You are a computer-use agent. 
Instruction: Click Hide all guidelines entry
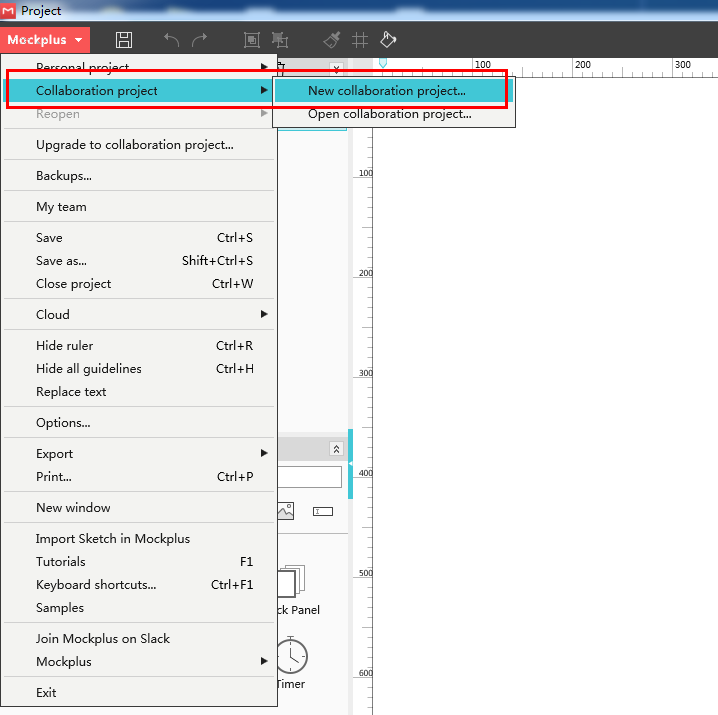pyautogui.click(x=139, y=369)
